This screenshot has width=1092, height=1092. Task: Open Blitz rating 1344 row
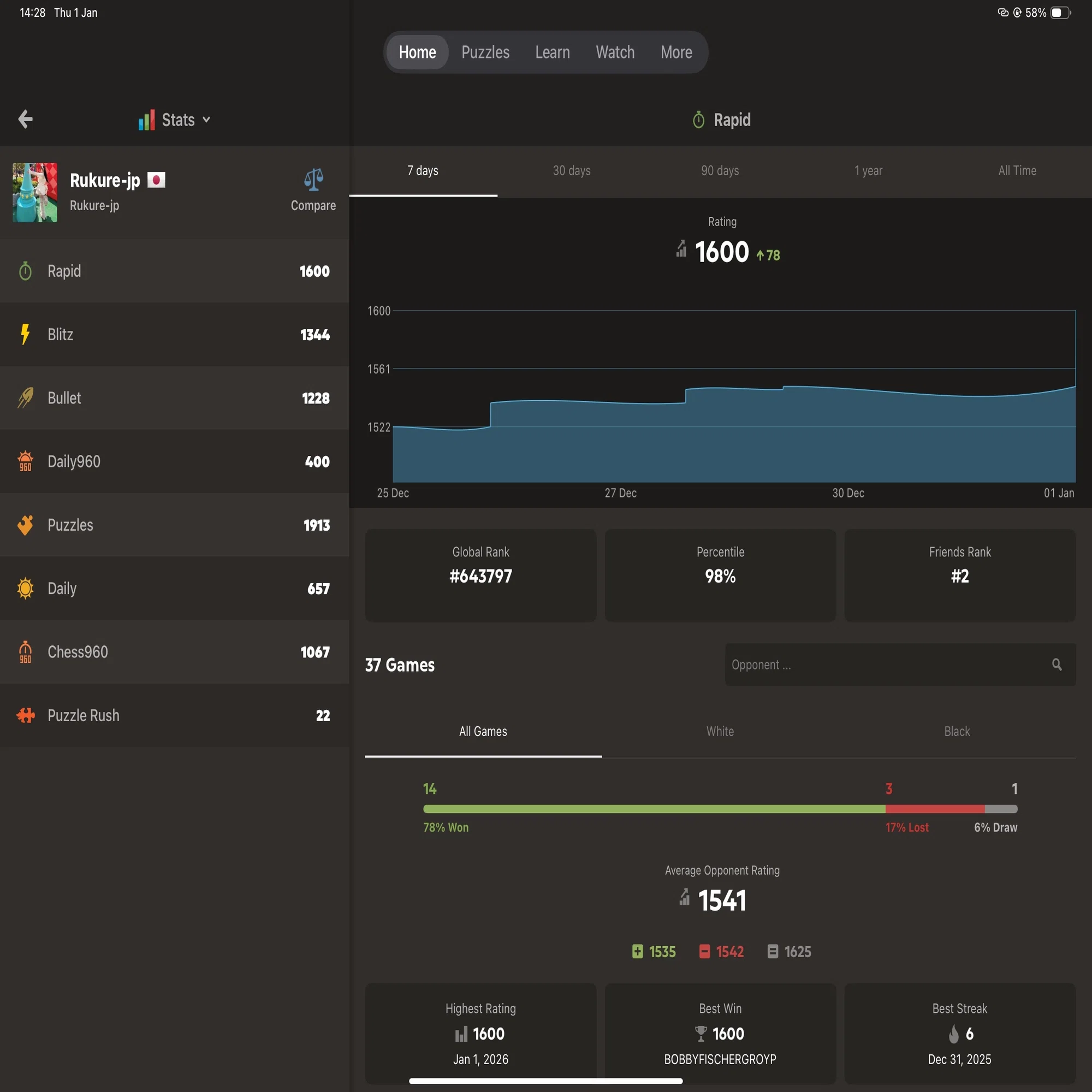click(x=175, y=334)
